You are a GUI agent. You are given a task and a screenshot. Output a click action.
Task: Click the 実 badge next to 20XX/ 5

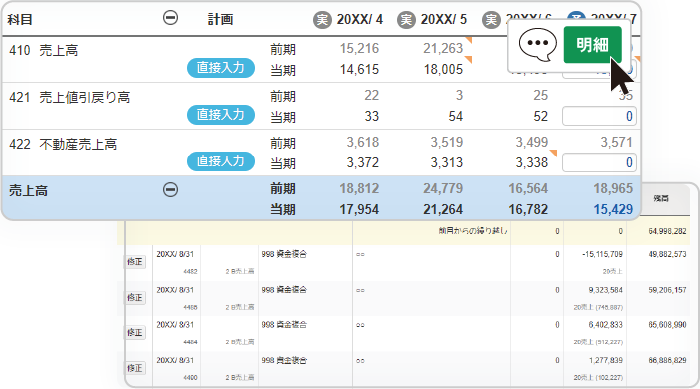(x=406, y=20)
